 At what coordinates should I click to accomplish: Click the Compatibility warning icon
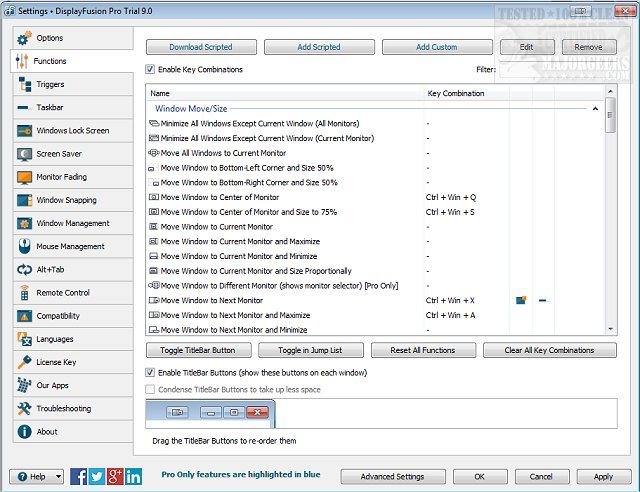tap(24, 316)
